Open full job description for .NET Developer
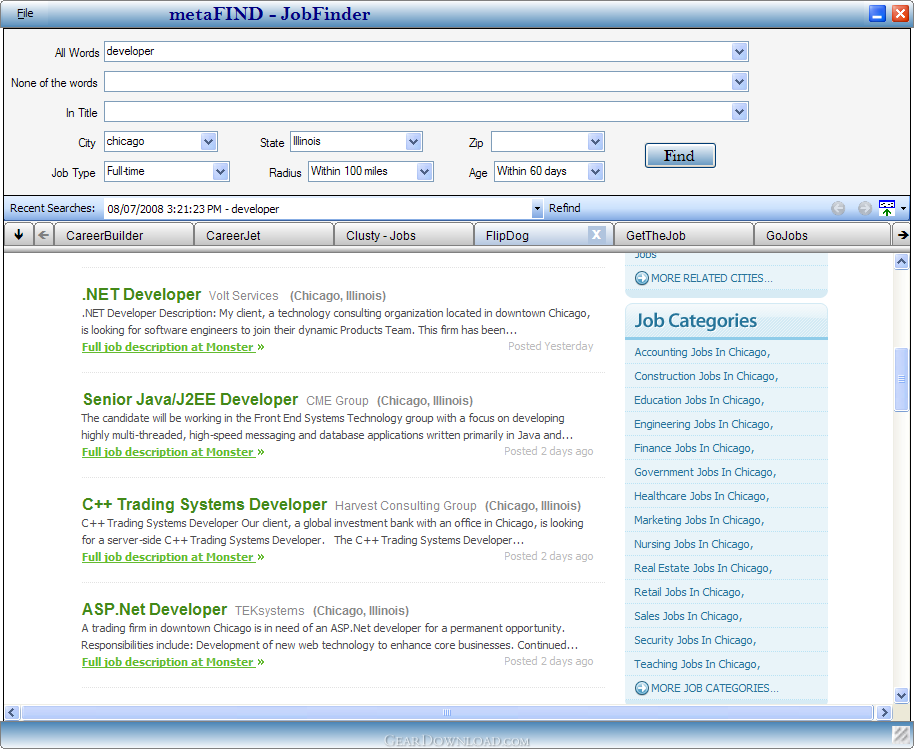 [x=173, y=347]
